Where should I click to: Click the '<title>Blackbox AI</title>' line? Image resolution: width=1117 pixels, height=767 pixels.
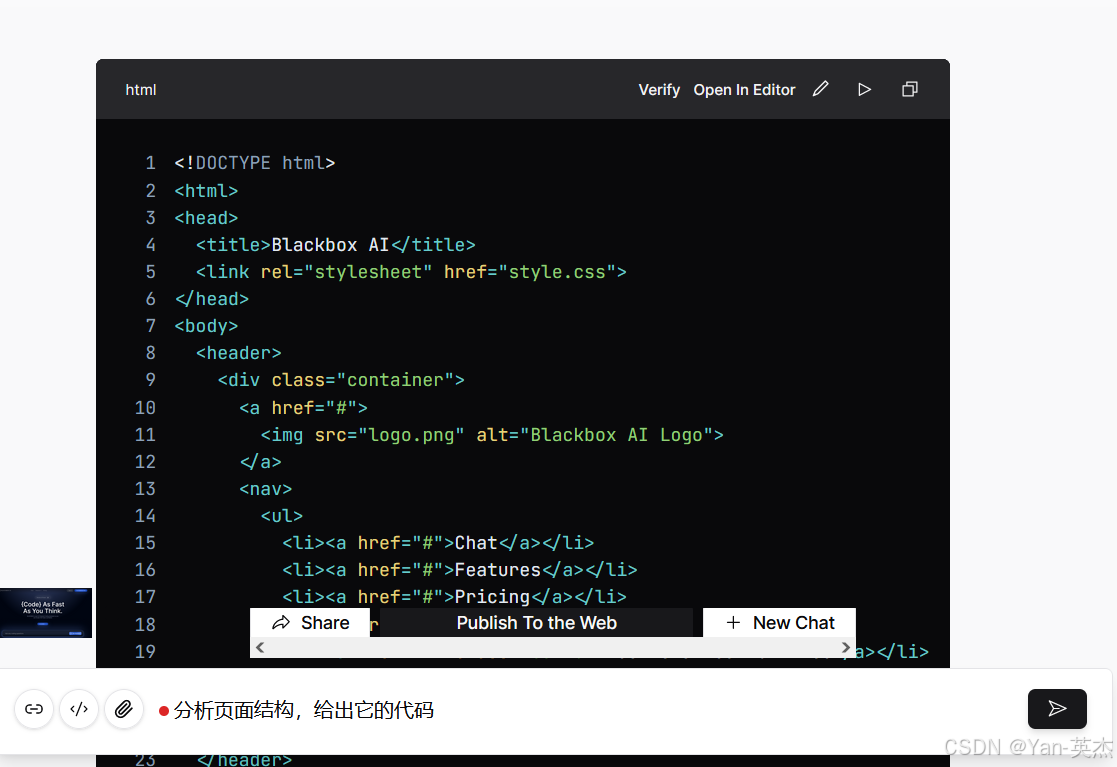336,245
